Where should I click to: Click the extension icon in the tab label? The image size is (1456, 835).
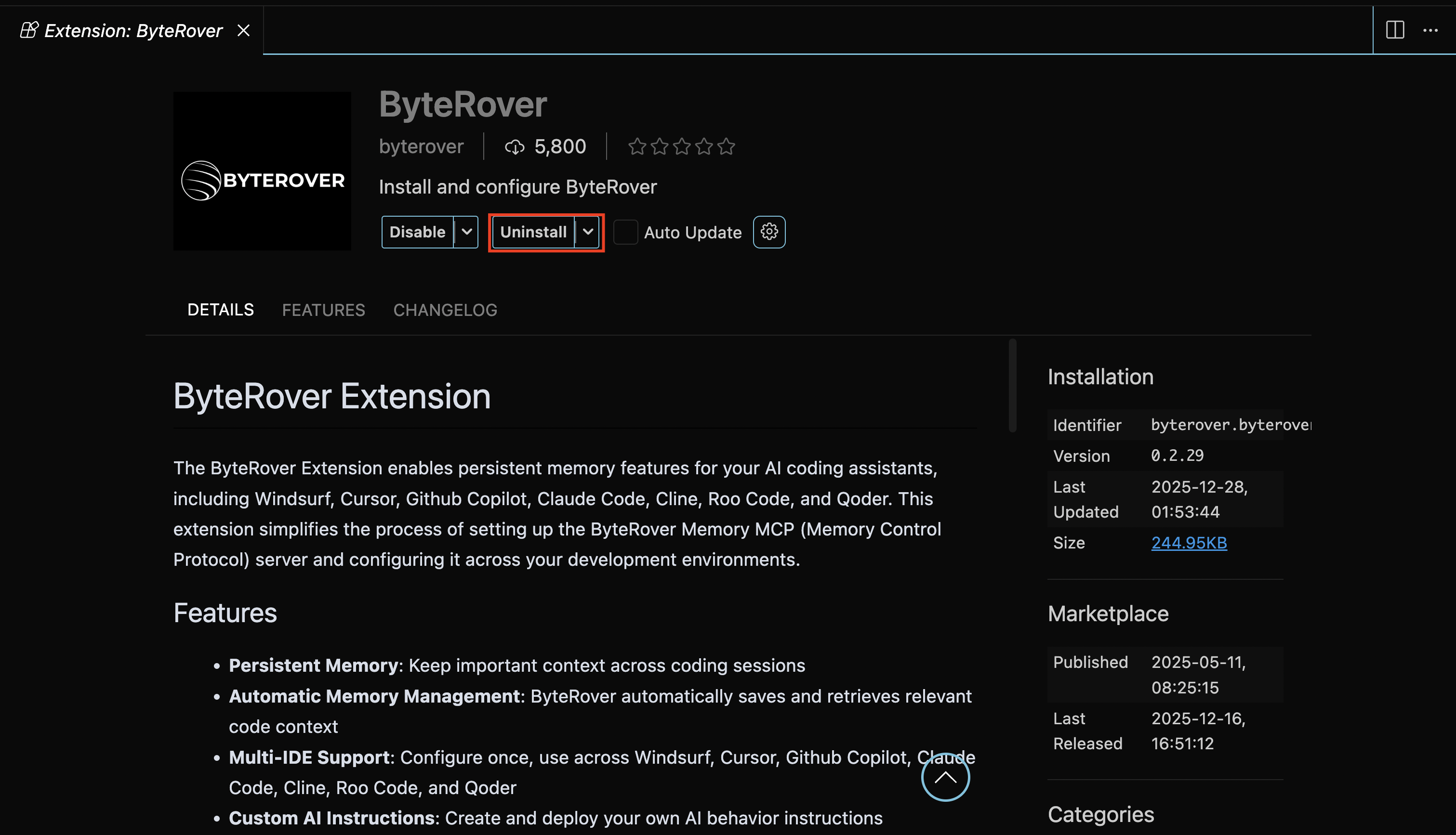[x=29, y=30]
